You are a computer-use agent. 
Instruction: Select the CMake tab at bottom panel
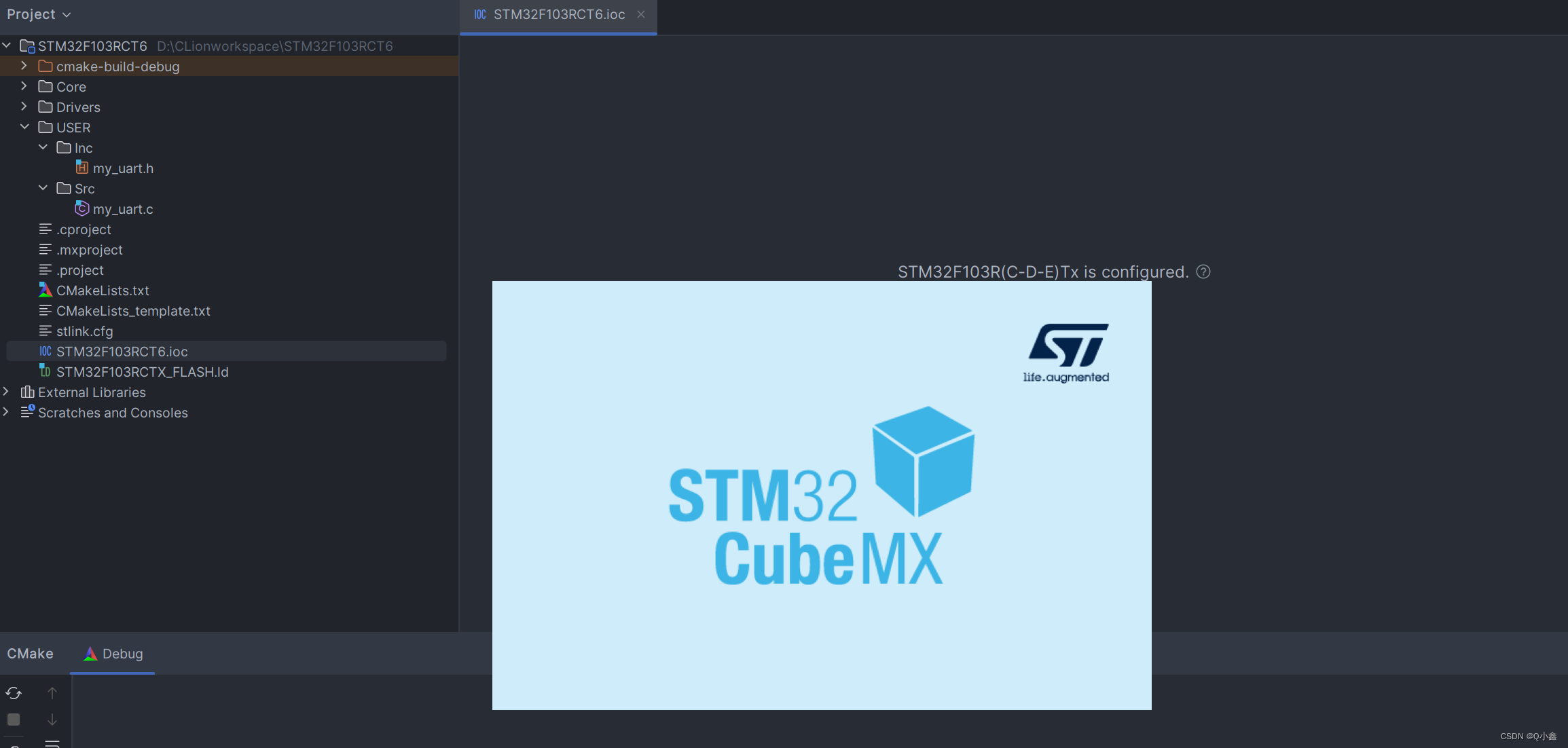pos(30,653)
